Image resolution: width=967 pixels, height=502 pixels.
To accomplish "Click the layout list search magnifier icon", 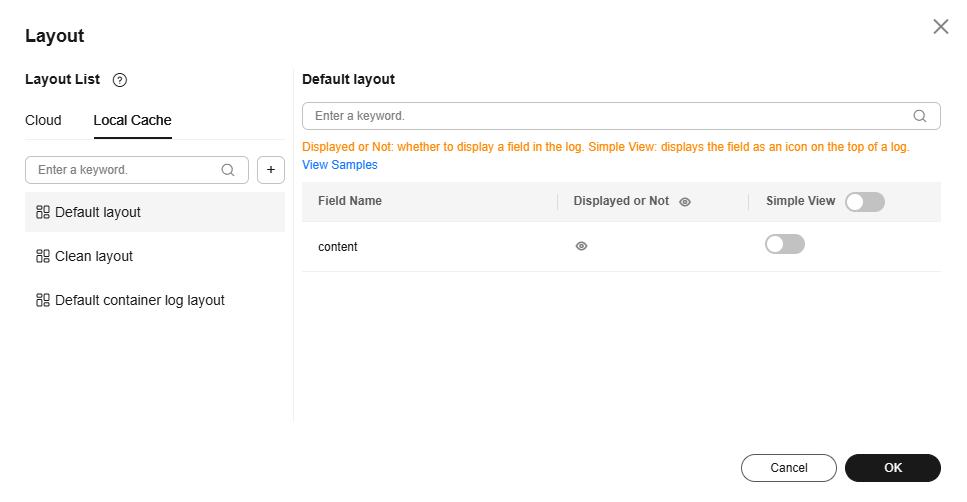I will point(228,170).
